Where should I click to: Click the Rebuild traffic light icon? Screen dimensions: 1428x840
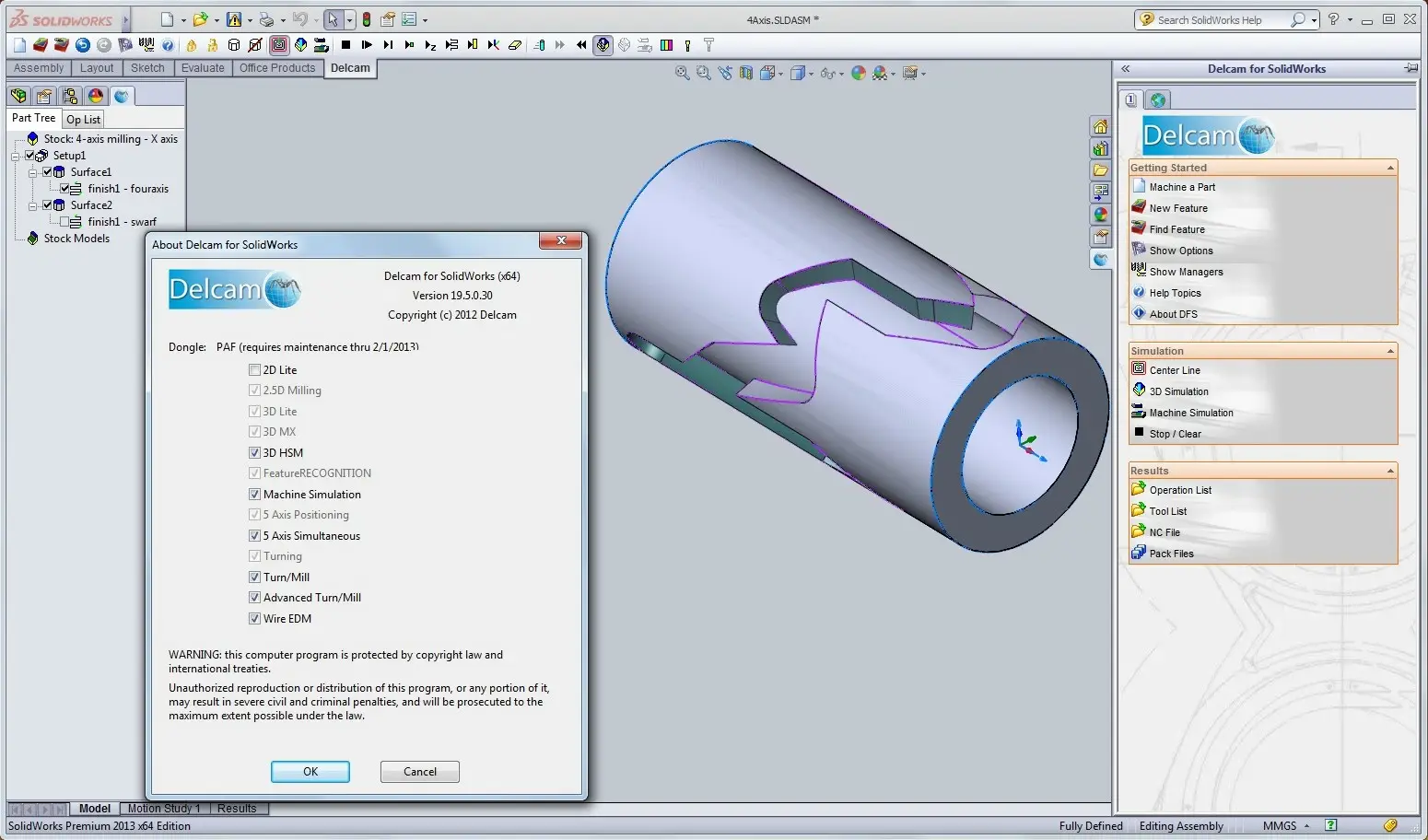367,19
